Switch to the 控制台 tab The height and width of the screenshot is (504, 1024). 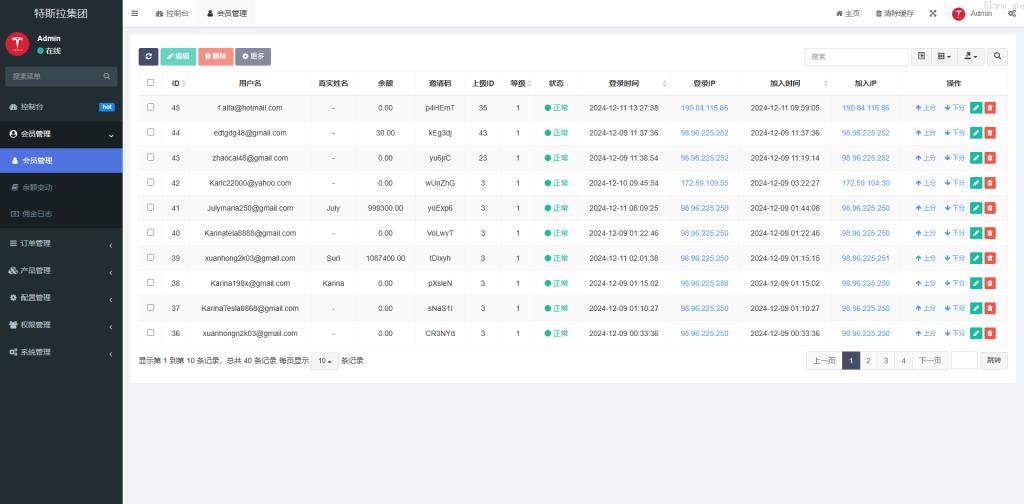172,14
